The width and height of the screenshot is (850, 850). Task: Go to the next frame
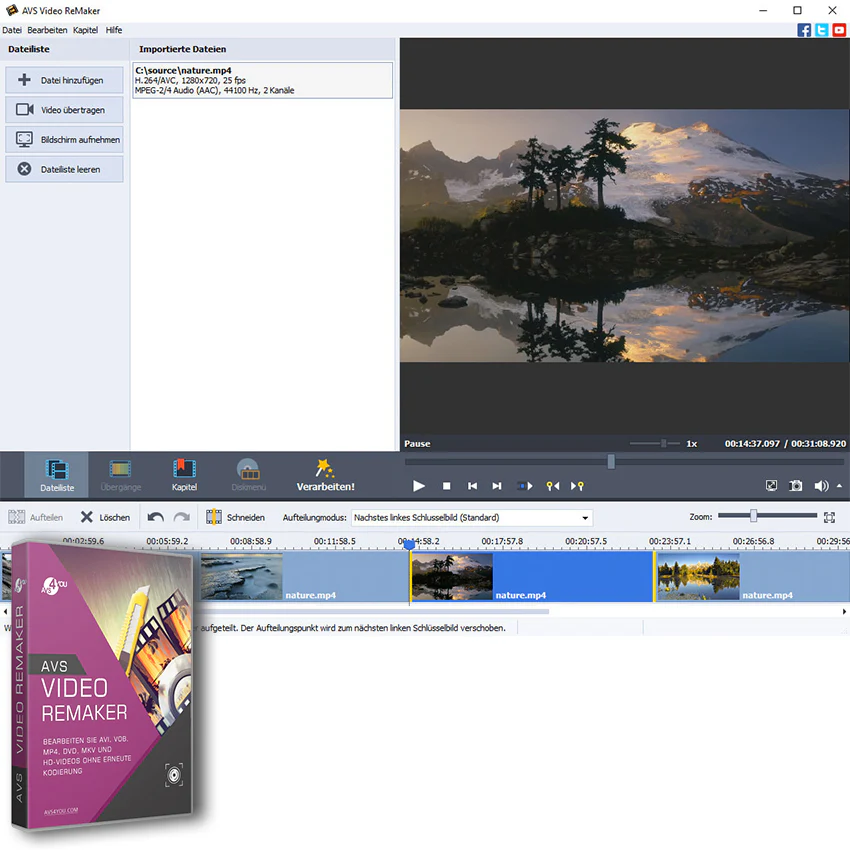[497, 486]
